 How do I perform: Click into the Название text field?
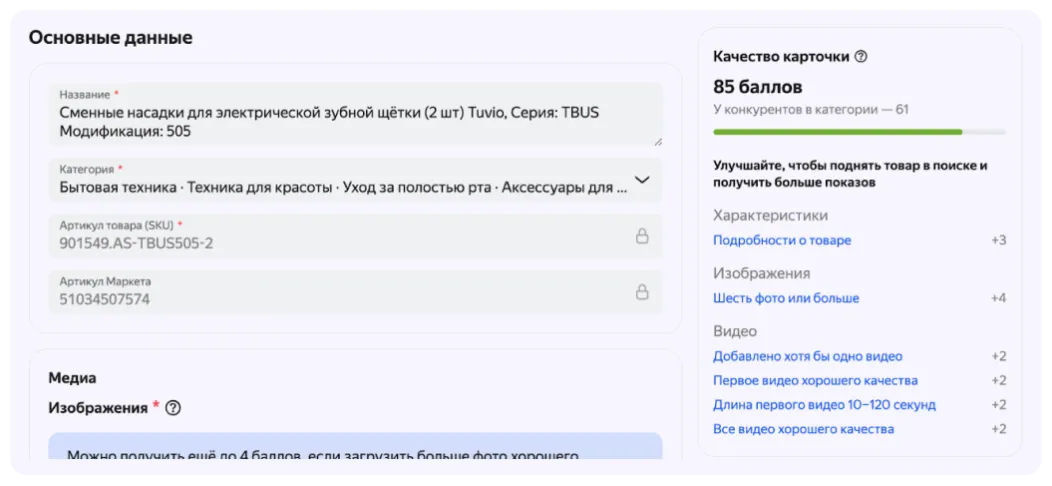(x=340, y=121)
